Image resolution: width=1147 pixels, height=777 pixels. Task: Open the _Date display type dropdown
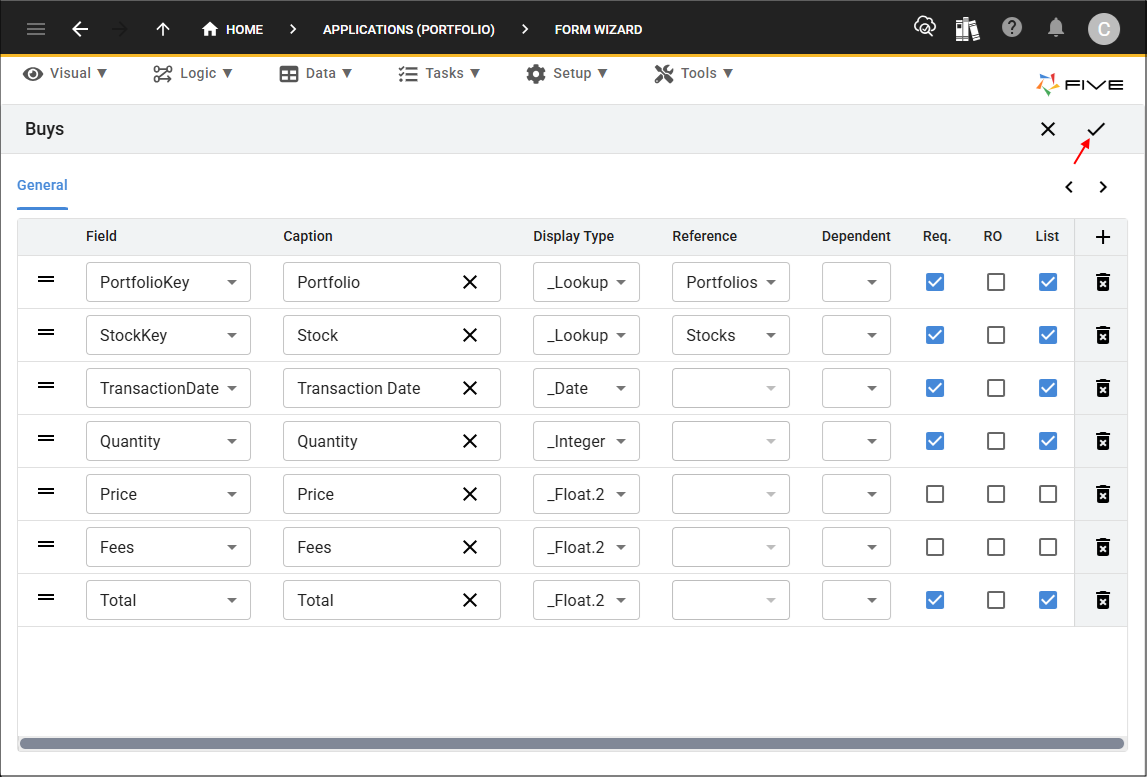click(x=586, y=388)
